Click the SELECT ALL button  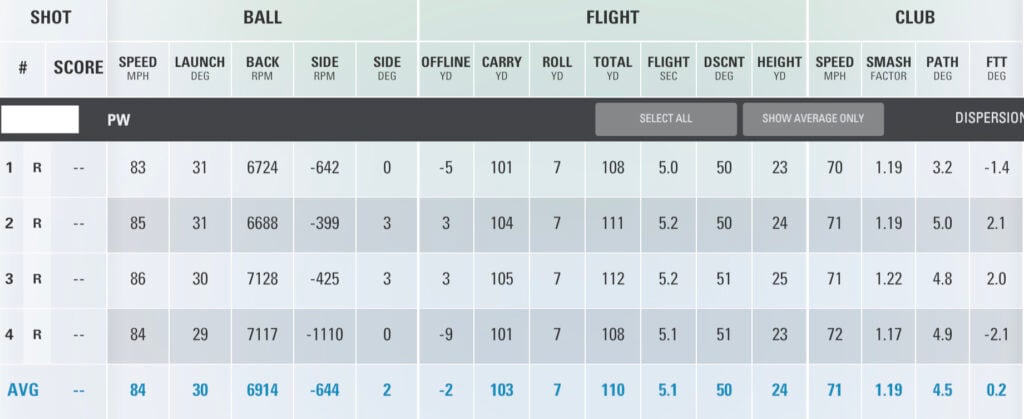coord(665,119)
